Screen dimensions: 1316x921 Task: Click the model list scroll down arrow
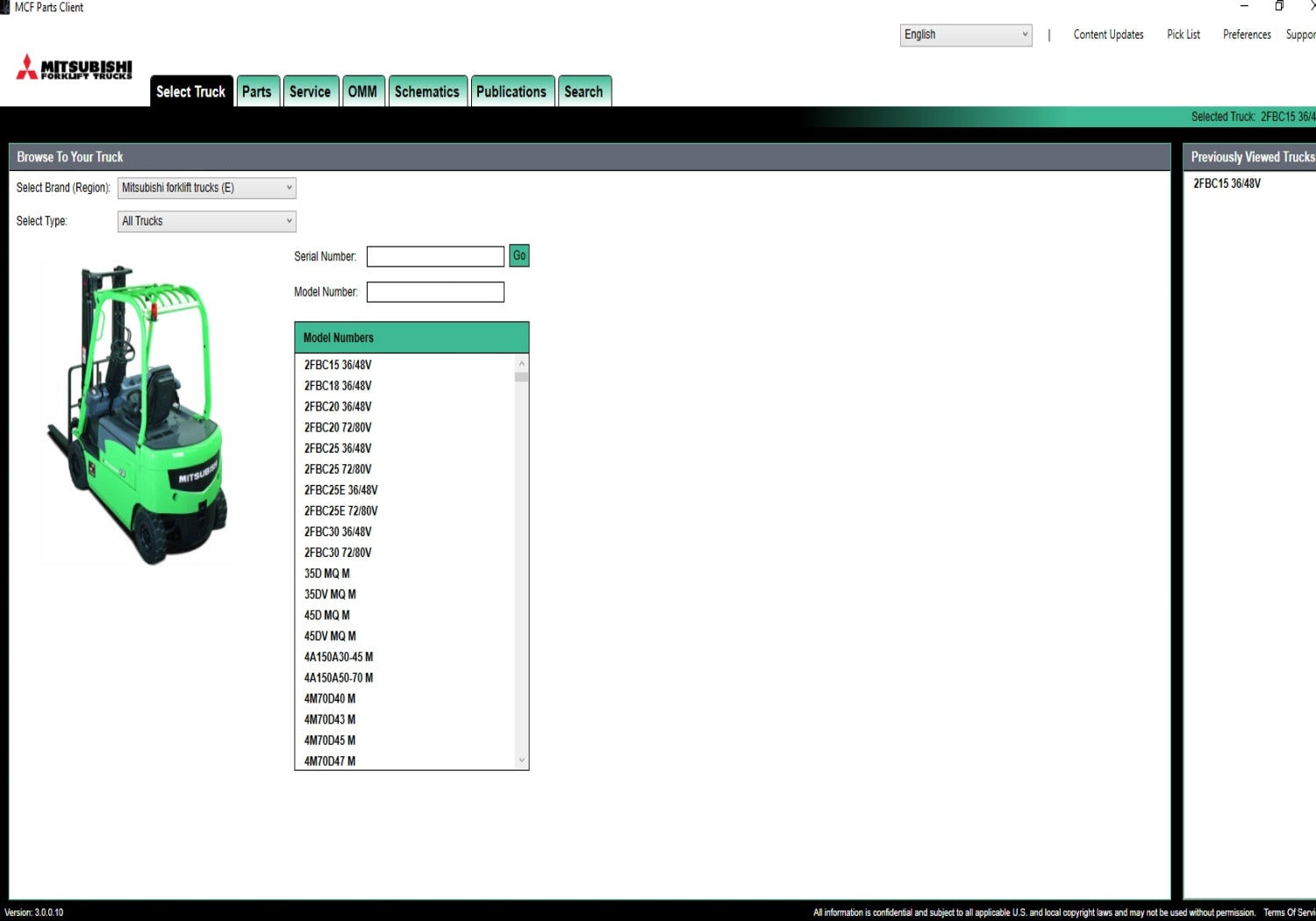point(522,760)
